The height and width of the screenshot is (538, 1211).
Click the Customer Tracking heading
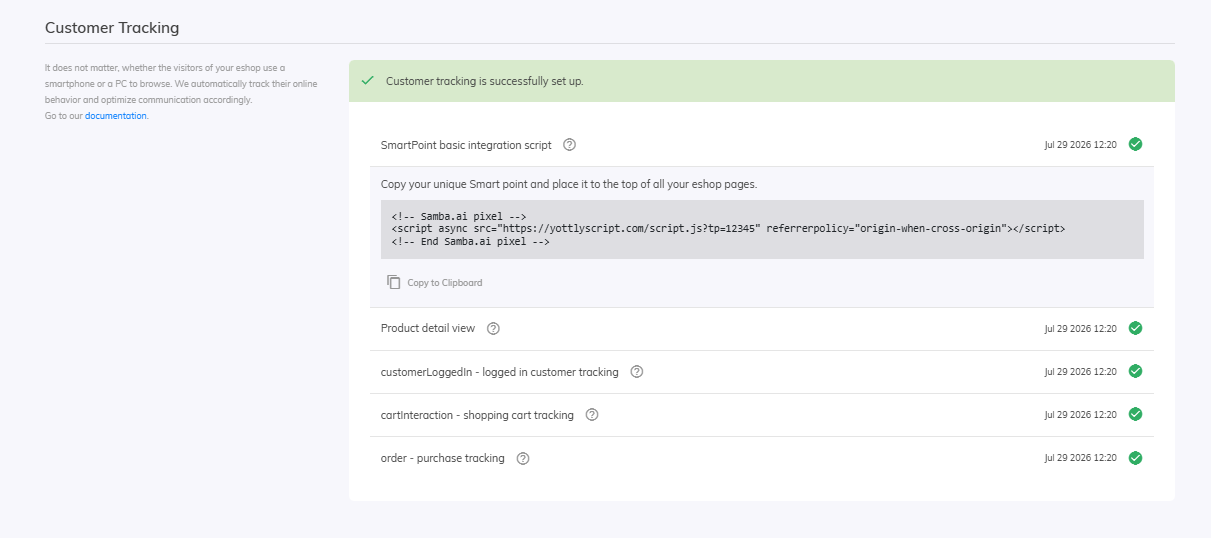pyautogui.click(x=112, y=28)
